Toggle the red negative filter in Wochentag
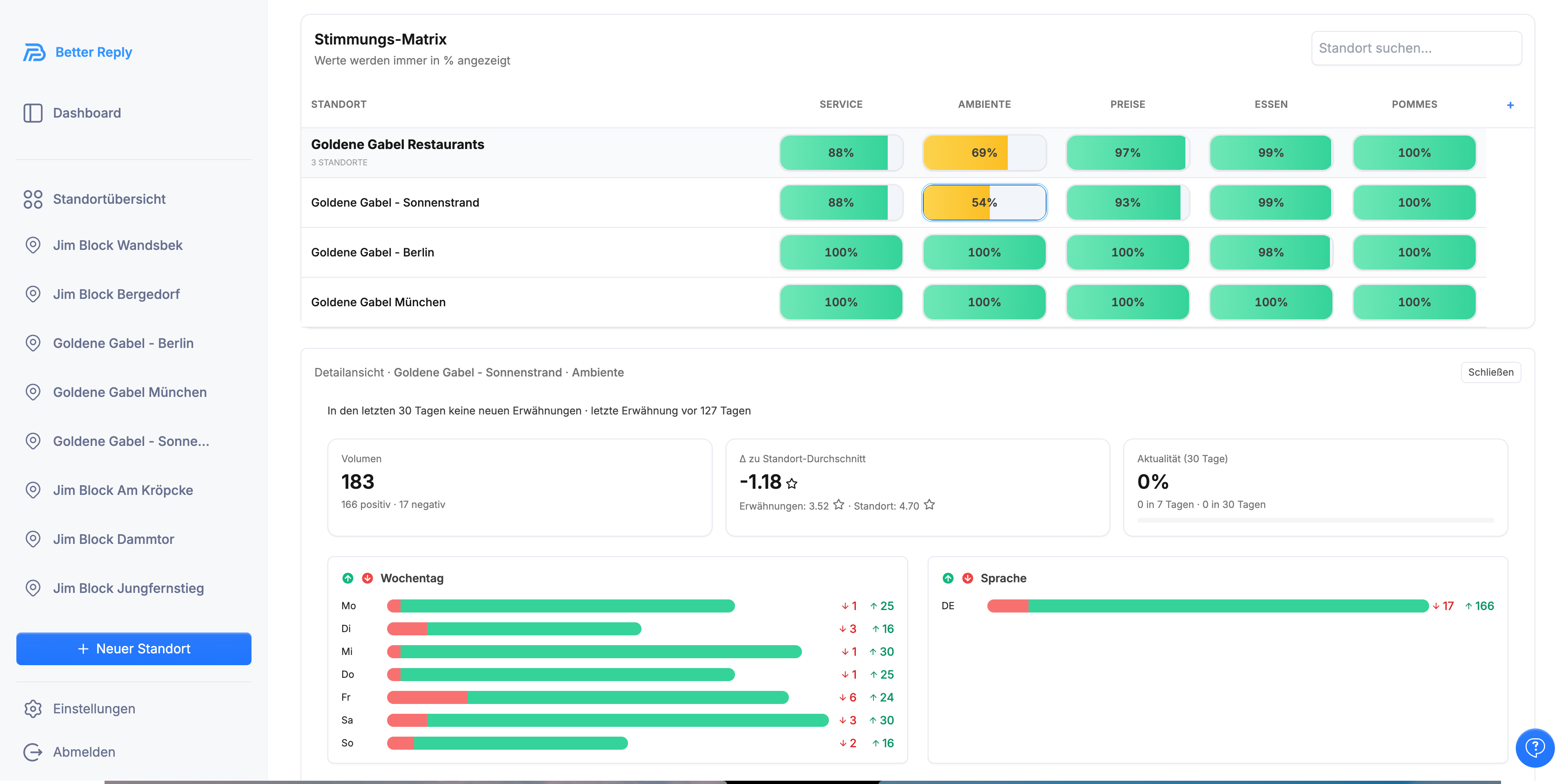 click(367, 578)
